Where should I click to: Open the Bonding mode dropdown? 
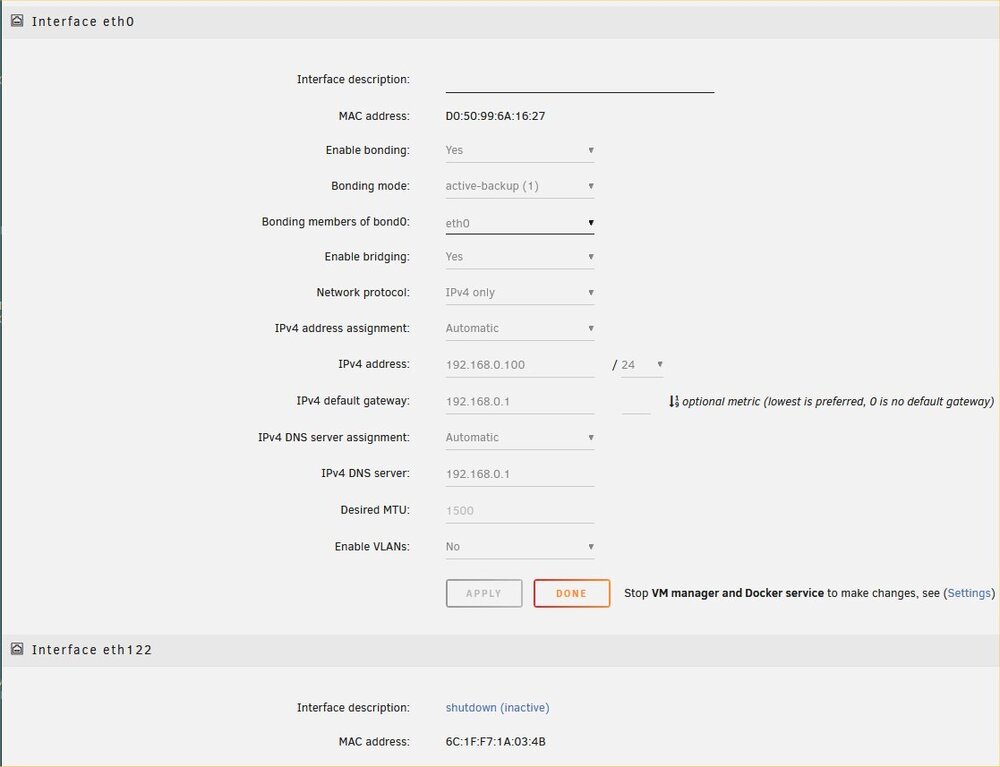click(x=520, y=186)
